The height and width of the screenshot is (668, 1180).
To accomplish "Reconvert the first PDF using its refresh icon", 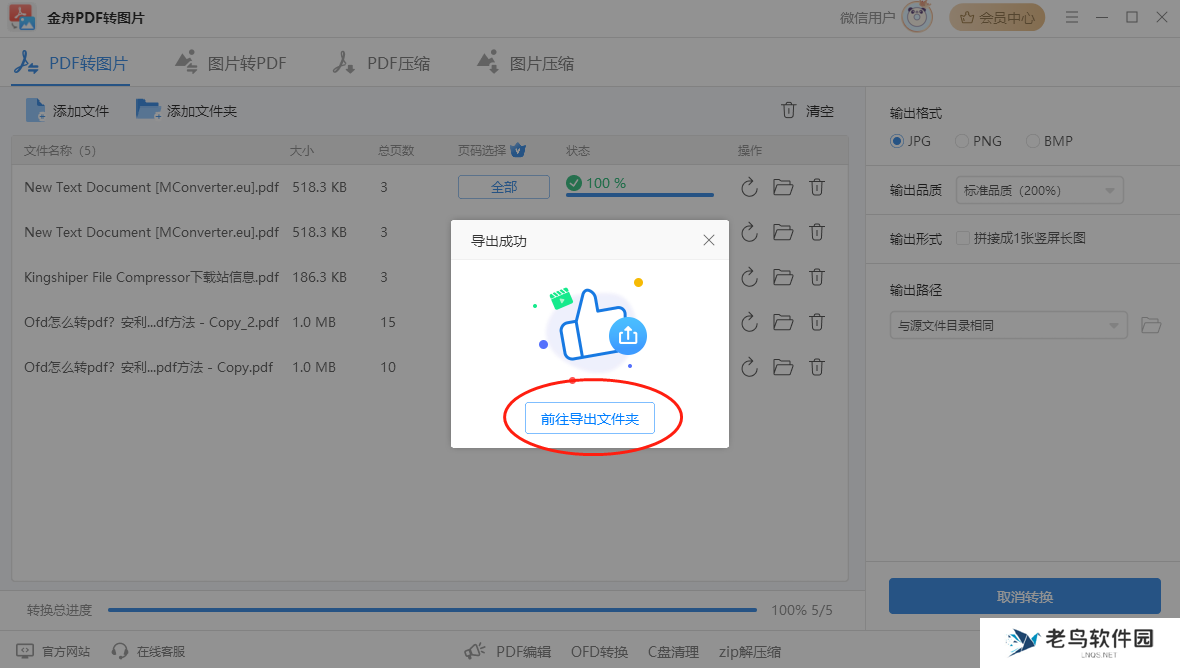I will pos(749,187).
